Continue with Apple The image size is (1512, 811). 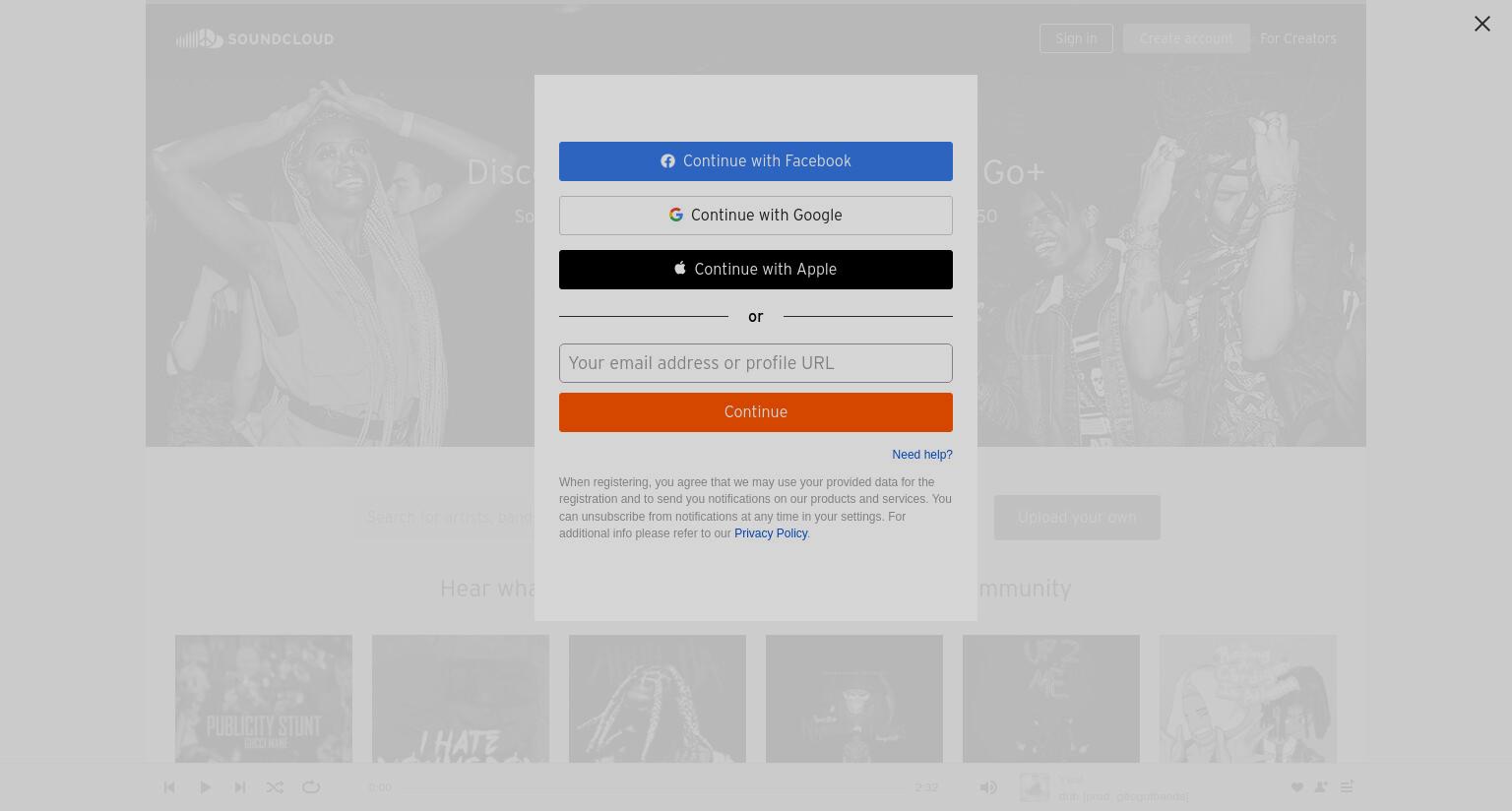(755, 270)
